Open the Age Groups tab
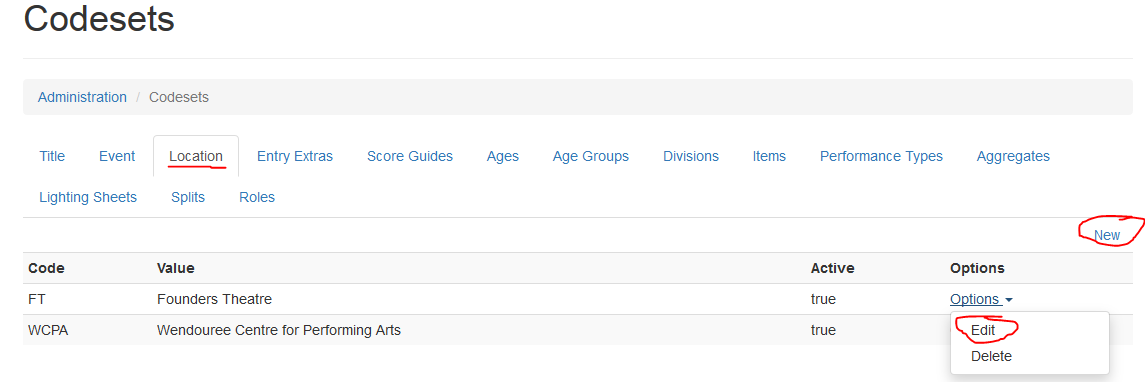 pos(591,156)
